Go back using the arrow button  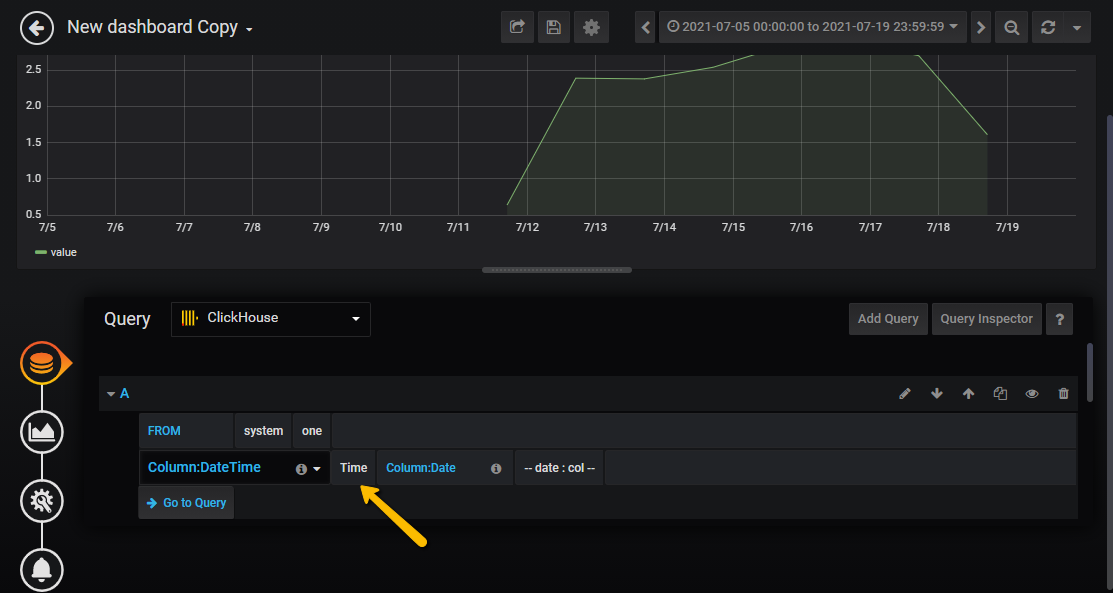pos(37,28)
